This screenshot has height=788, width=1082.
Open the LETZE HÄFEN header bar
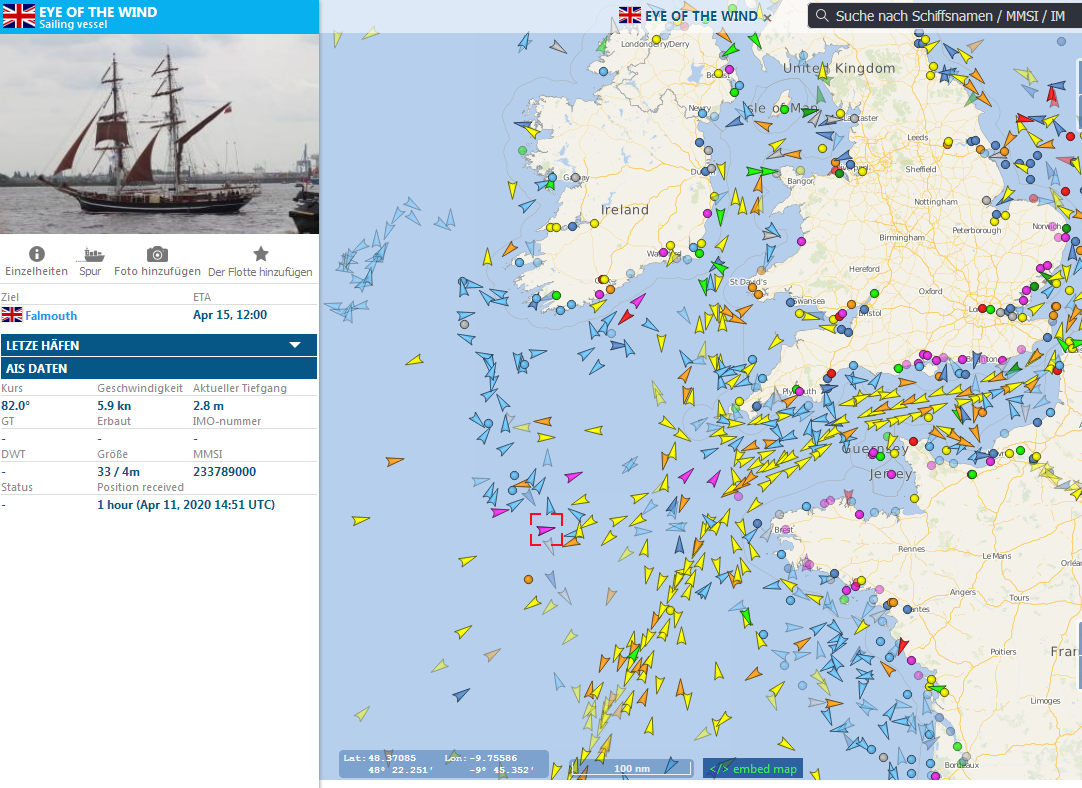click(140, 345)
